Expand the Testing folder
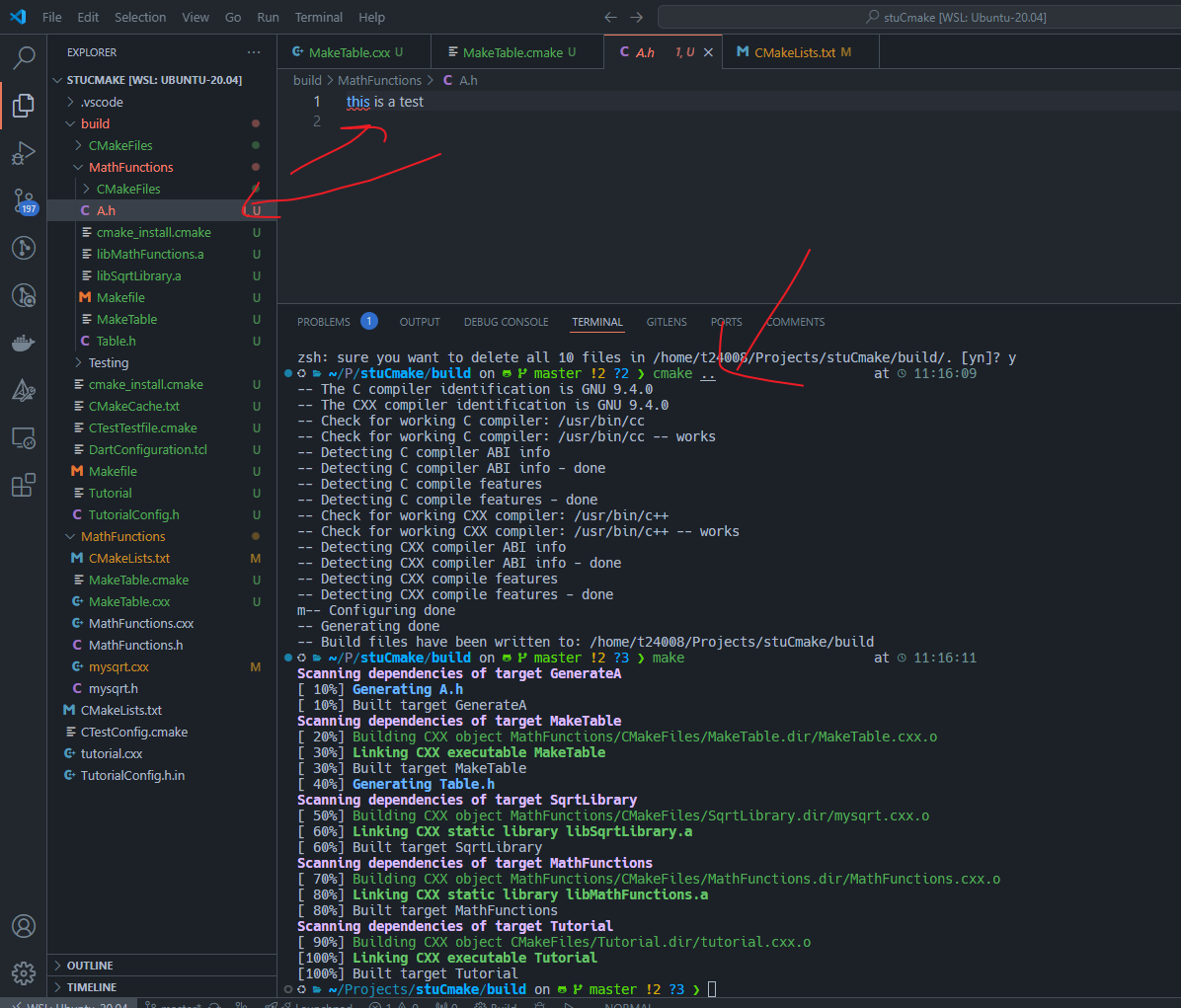 click(x=109, y=362)
